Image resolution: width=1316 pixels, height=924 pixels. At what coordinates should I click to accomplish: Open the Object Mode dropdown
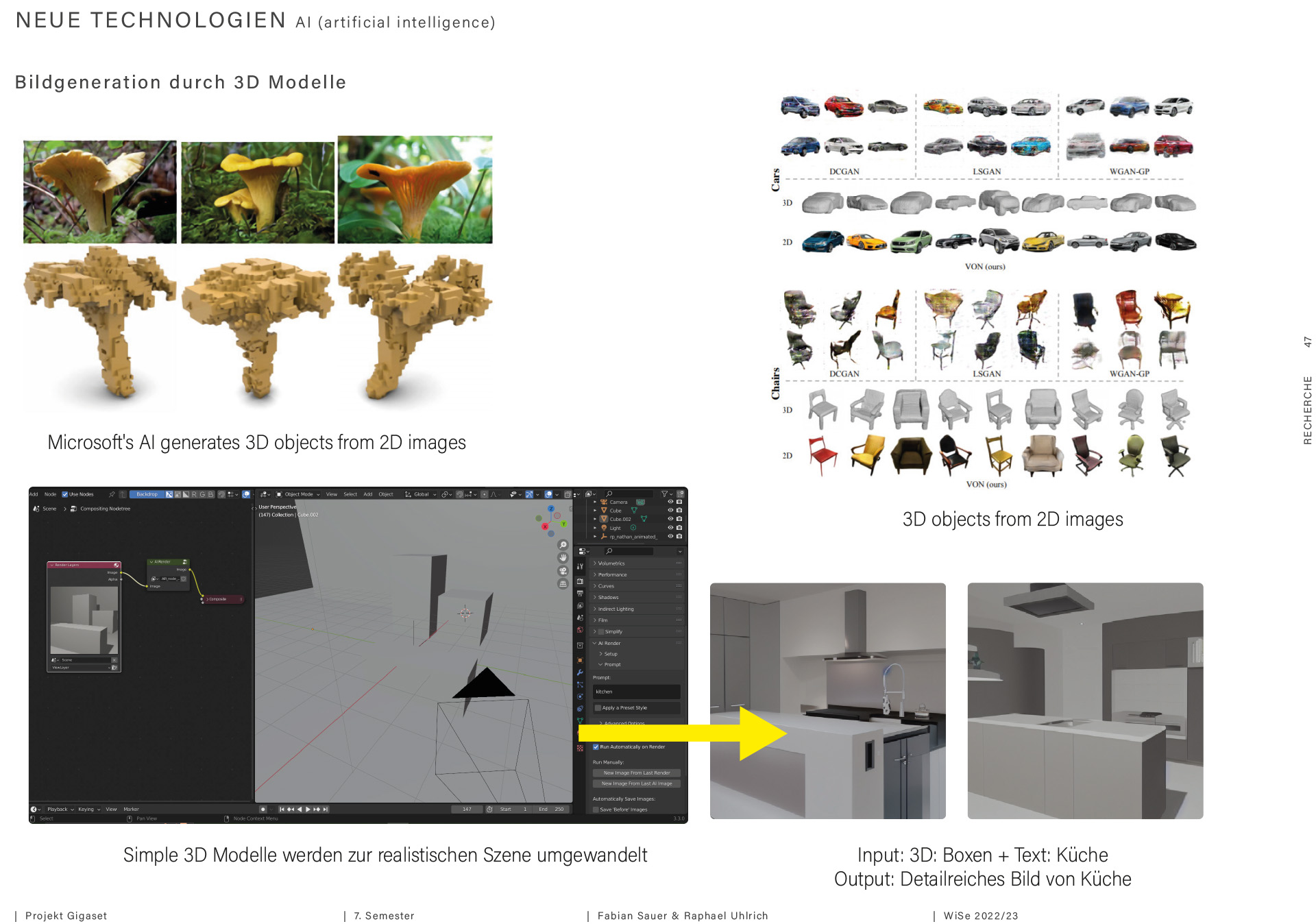pyautogui.click(x=298, y=494)
